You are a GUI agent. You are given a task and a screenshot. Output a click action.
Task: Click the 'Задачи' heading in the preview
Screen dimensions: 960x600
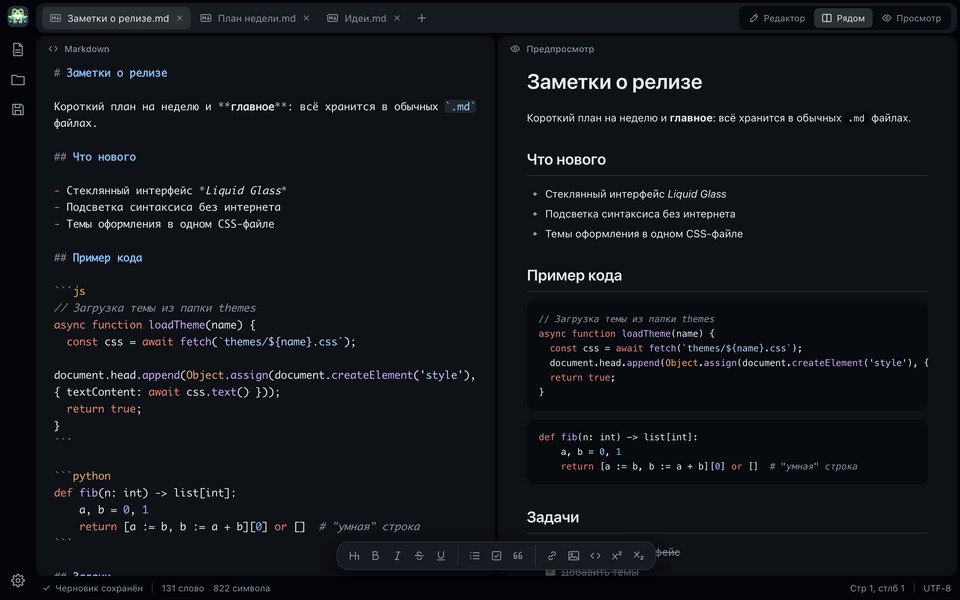[x=553, y=517]
